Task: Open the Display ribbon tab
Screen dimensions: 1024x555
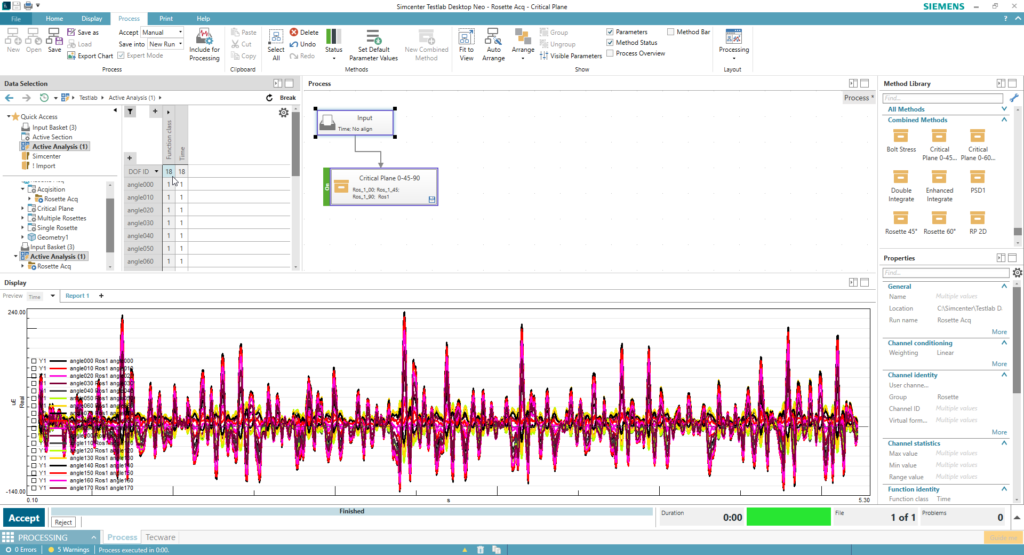Action: [91, 19]
